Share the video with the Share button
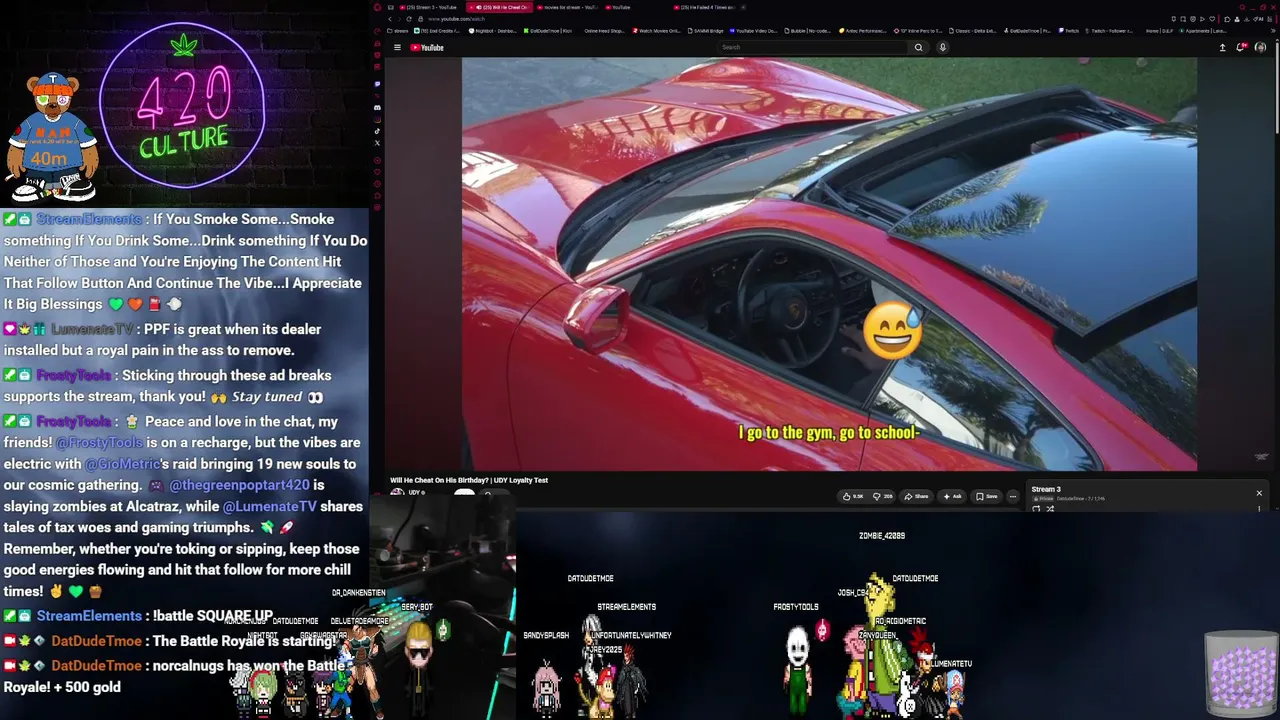 tap(916, 496)
